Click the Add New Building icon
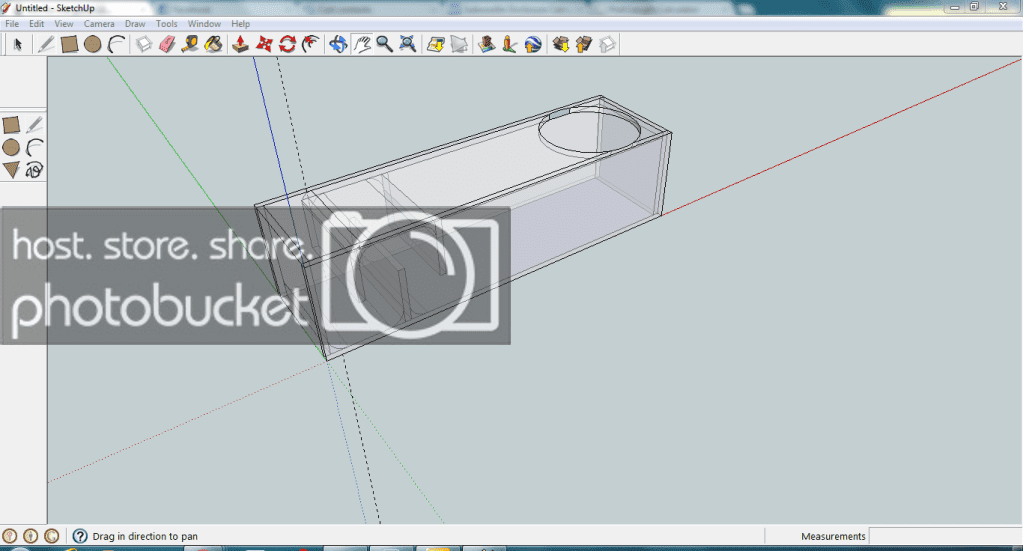Viewport: 1023px width, 551px height. pos(486,44)
